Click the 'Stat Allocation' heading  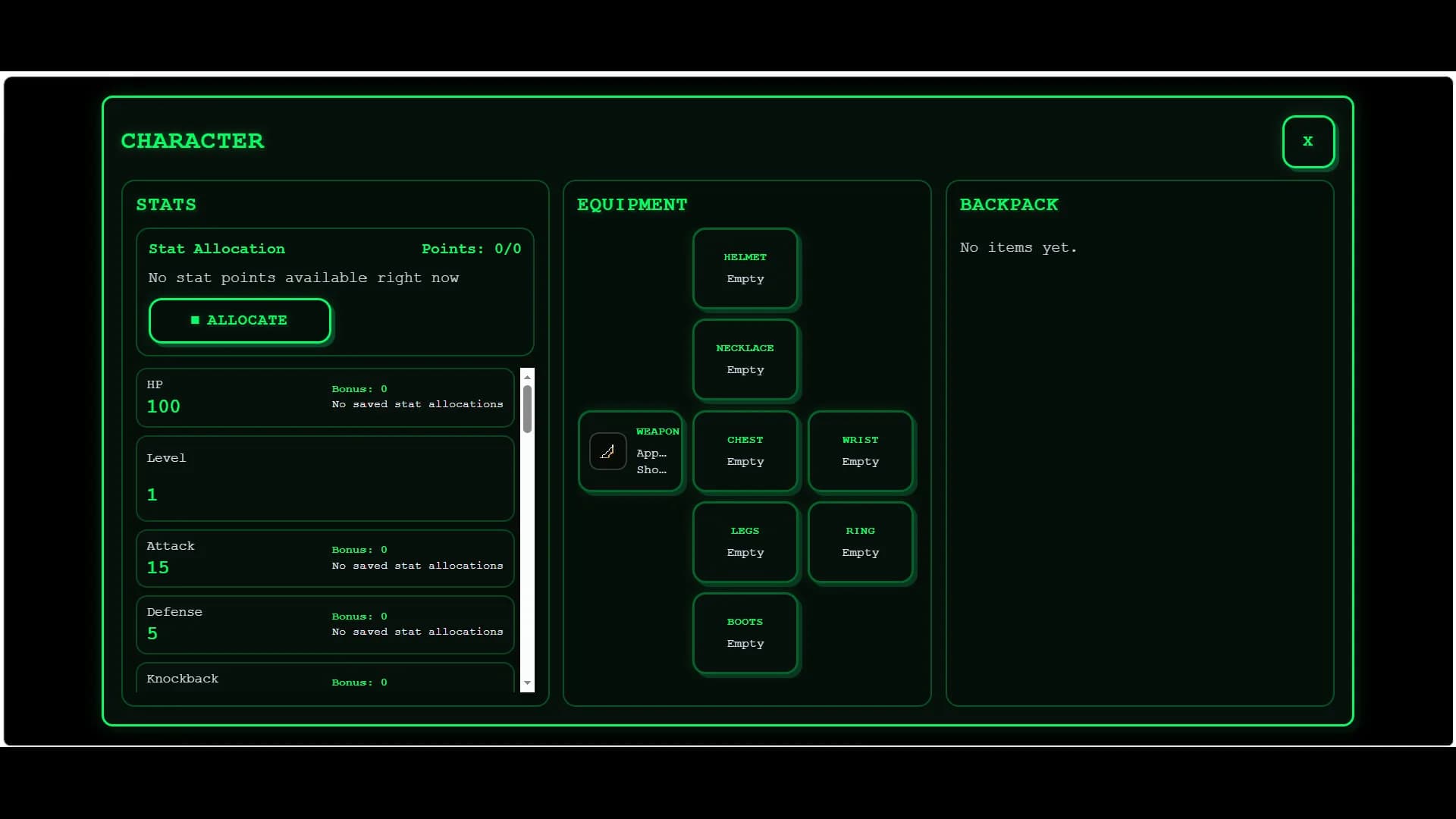tap(217, 249)
